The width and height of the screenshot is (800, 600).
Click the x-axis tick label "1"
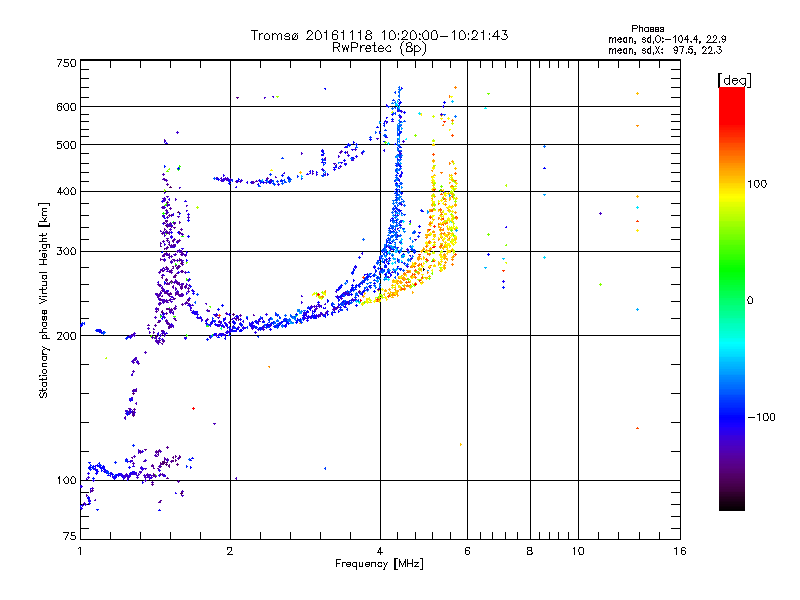pyautogui.click(x=80, y=551)
